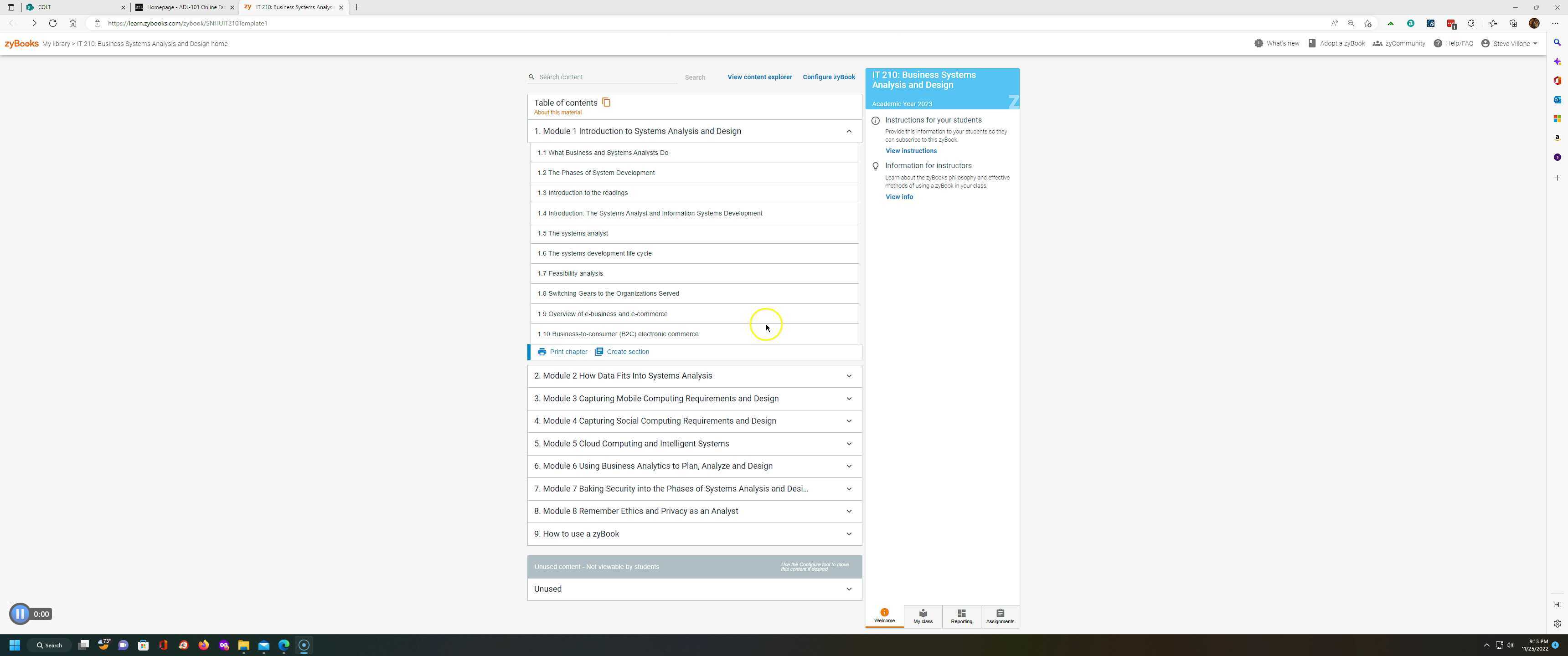Pause the recording with the pause button
This screenshot has width=1568, height=656.
click(20, 614)
